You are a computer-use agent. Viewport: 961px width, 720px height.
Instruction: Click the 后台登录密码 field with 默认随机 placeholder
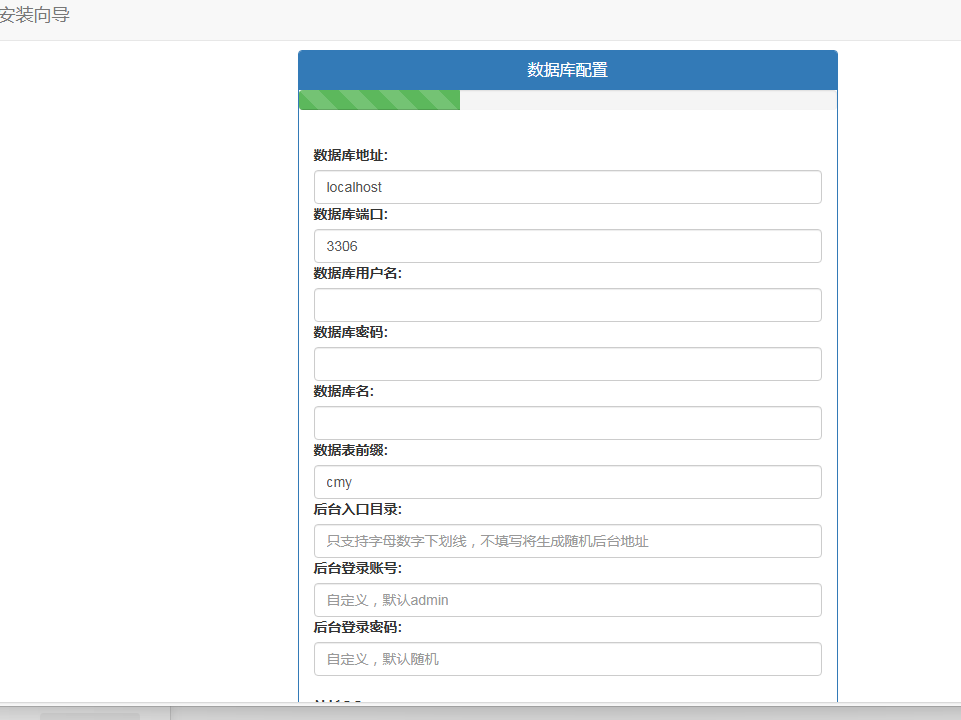(x=568, y=659)
